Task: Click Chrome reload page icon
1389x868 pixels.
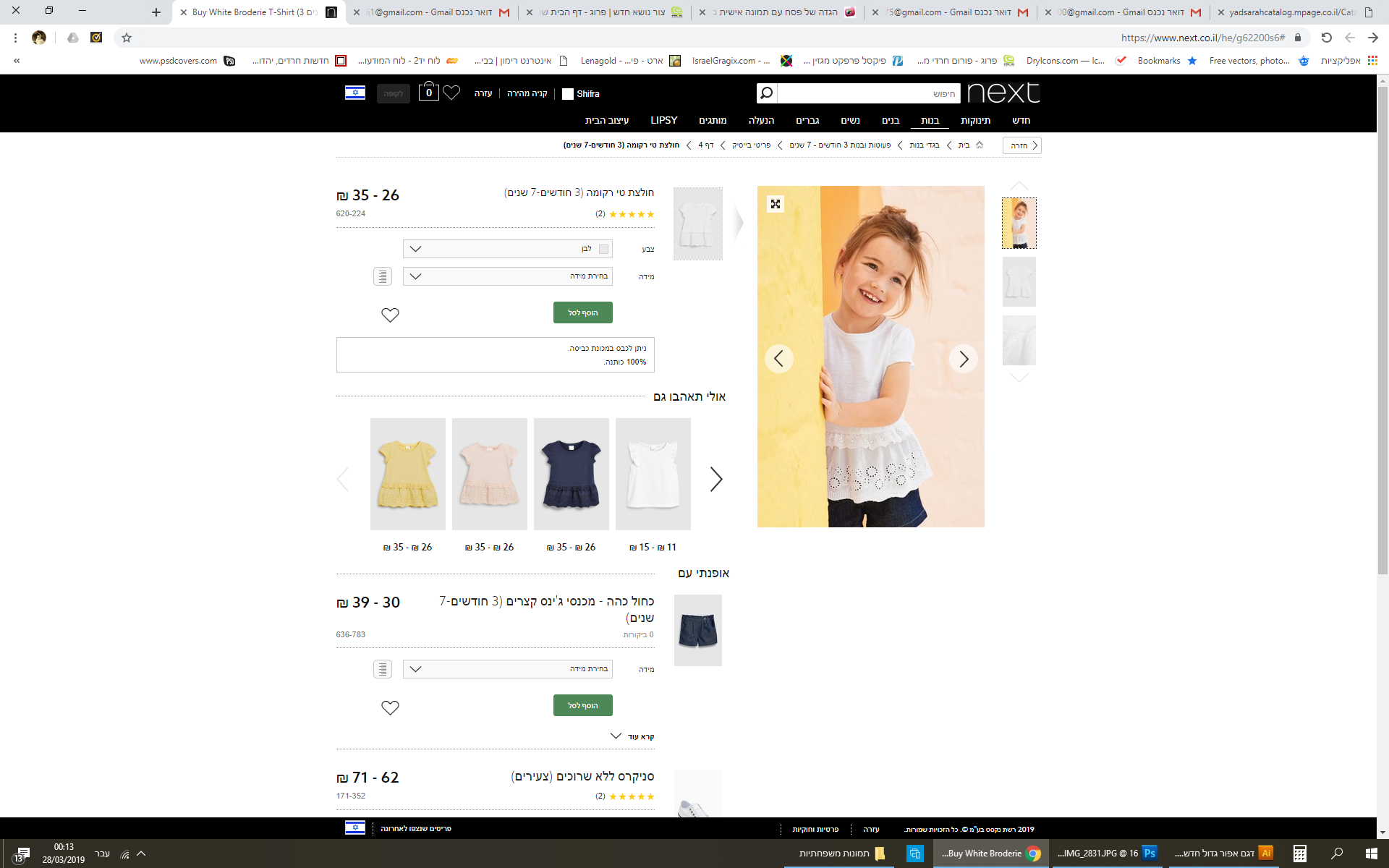Action: 1327,38
